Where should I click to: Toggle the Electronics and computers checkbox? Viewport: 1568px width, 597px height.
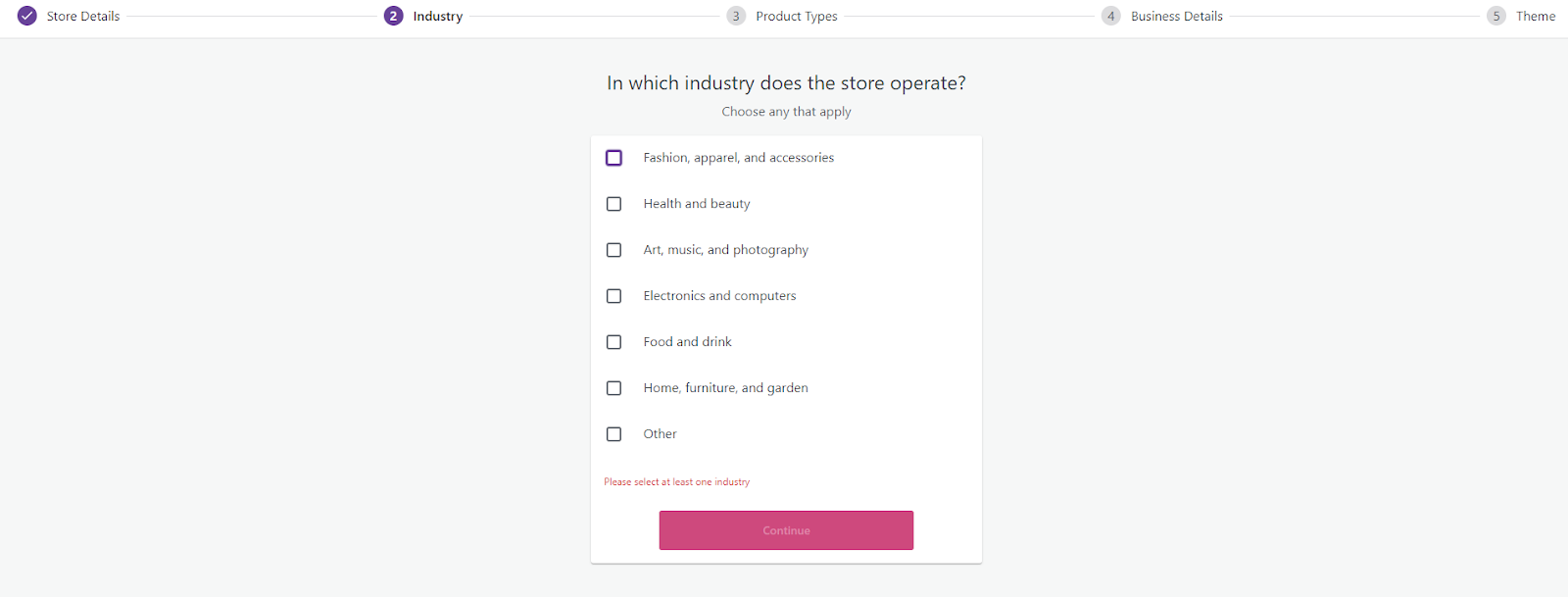pyautogui.click(x=613, y=296)
